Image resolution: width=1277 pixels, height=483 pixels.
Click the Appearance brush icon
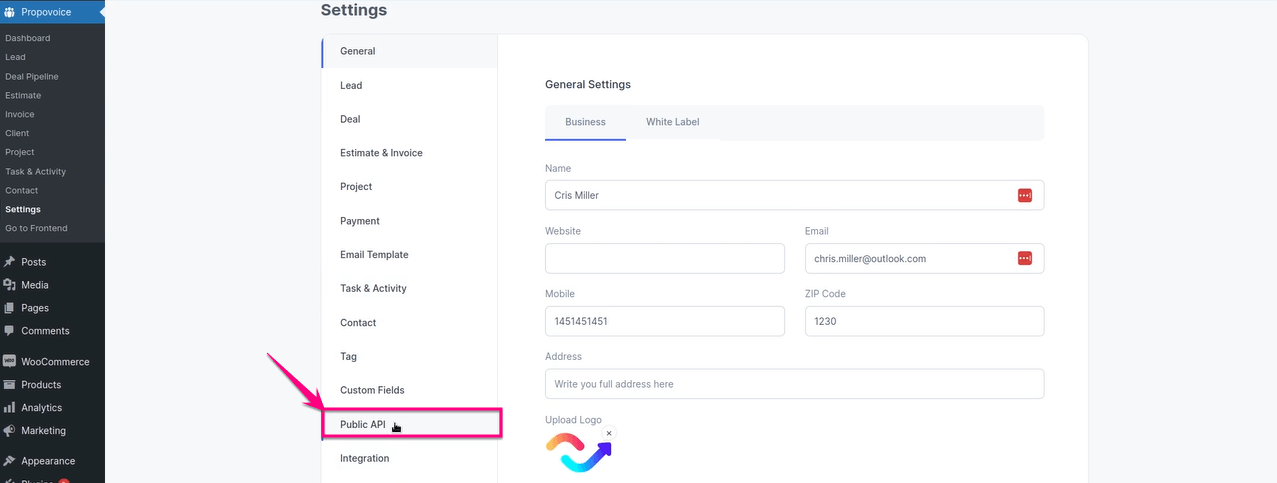coord(9,461)
